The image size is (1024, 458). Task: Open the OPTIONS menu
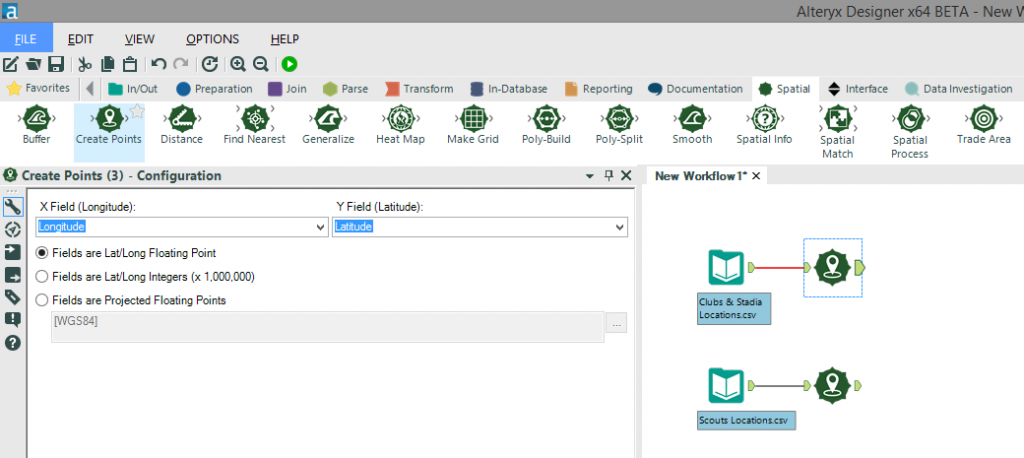(212, 39)
